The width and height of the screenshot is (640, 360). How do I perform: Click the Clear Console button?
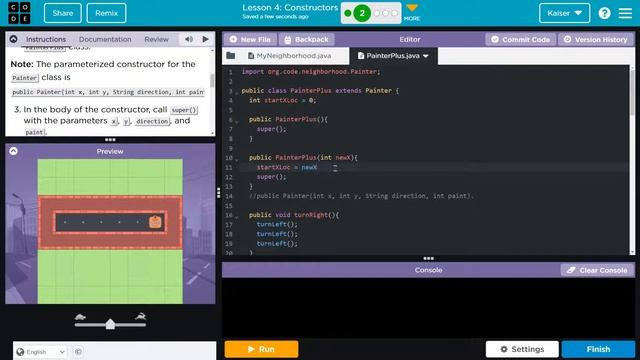pos(597,270)
